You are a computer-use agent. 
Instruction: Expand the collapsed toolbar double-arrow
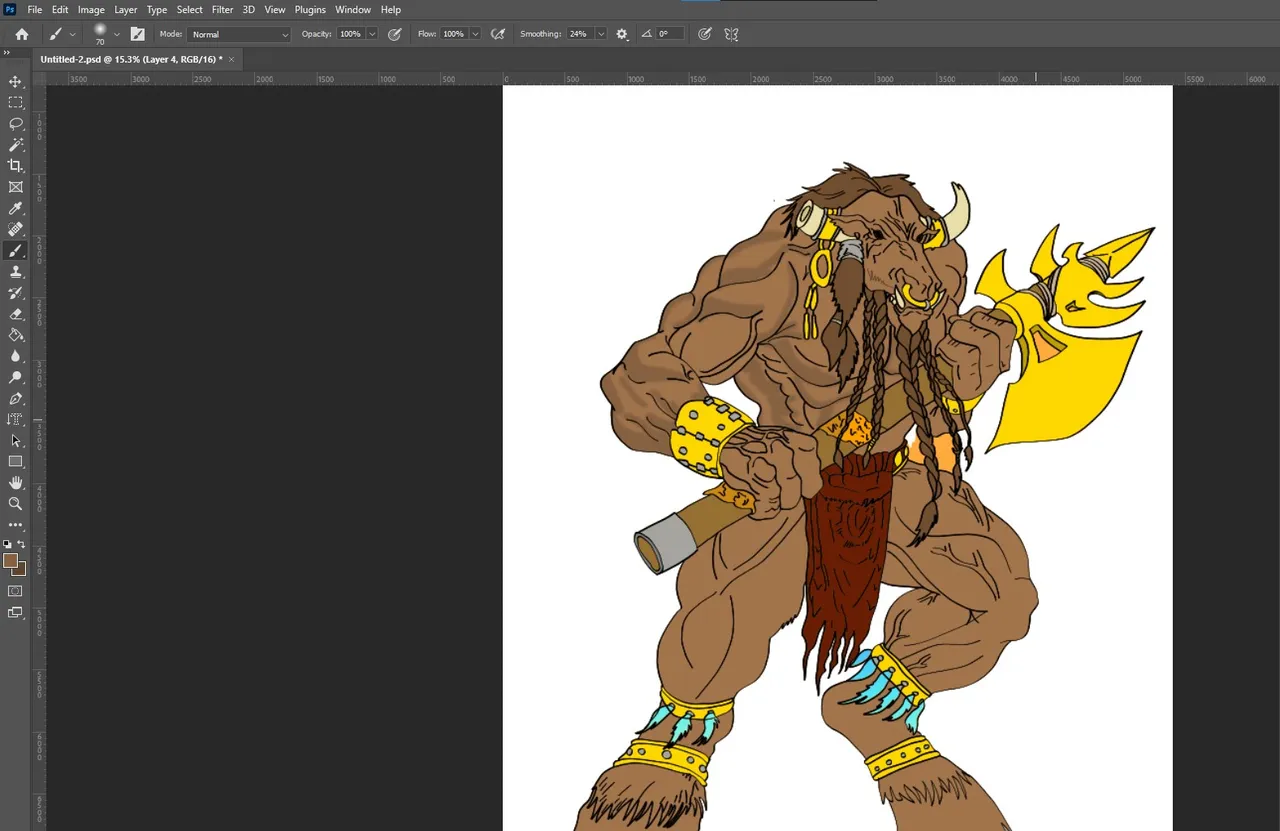click(x=7, y=53)
